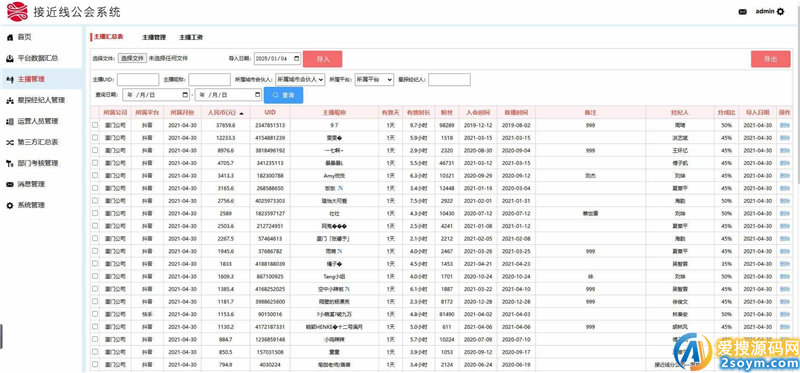Open the 所属平台 dropdown

point(374,80)
